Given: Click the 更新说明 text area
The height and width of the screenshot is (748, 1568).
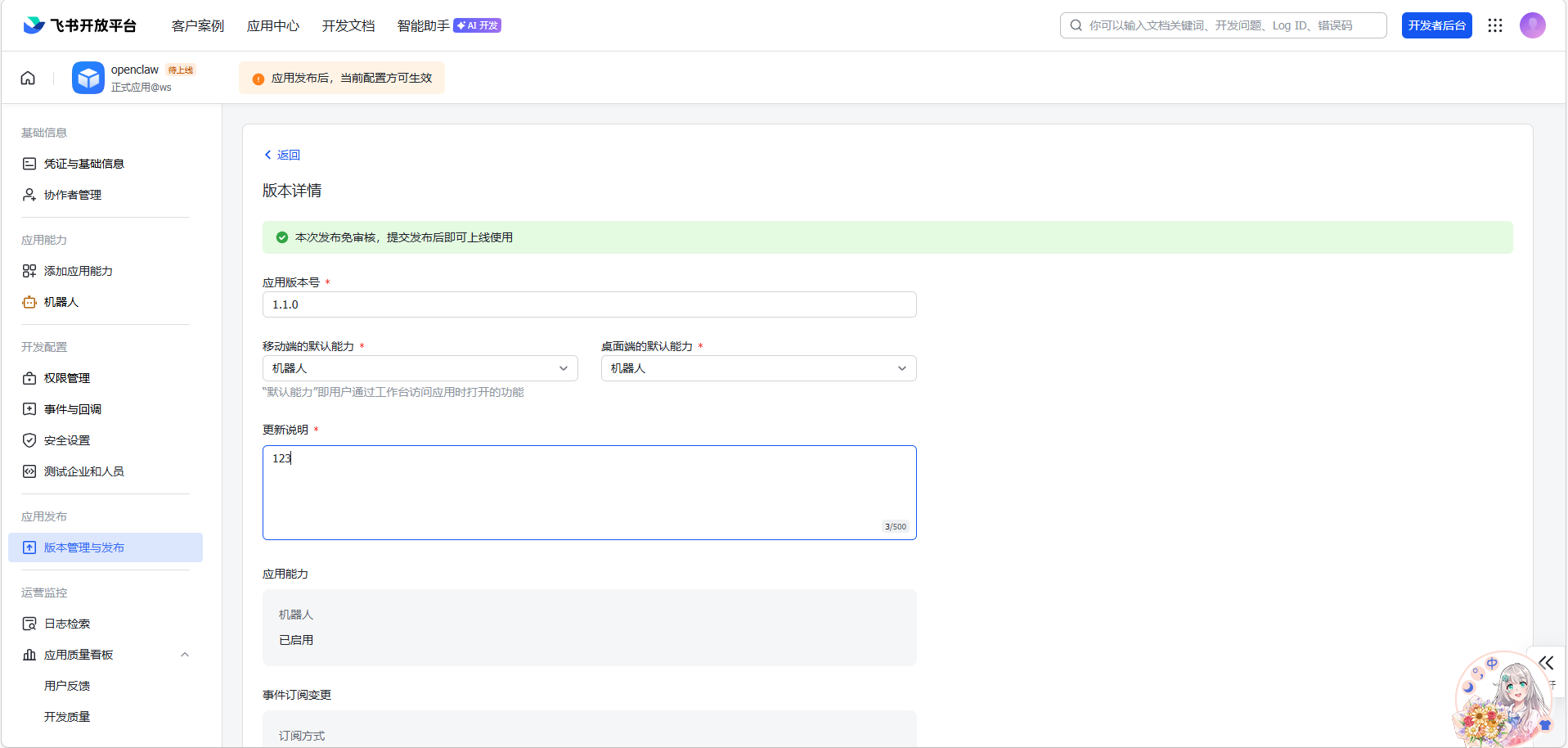Looking at the screenshot, I should pyautogui.click(x=589, y=492).
